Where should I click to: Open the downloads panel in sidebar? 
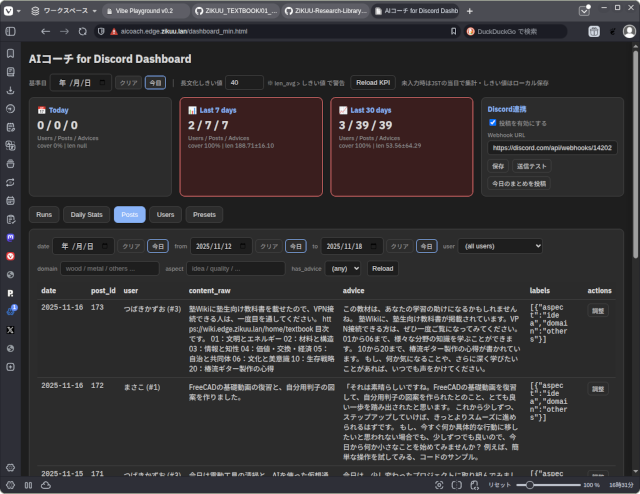10,90
